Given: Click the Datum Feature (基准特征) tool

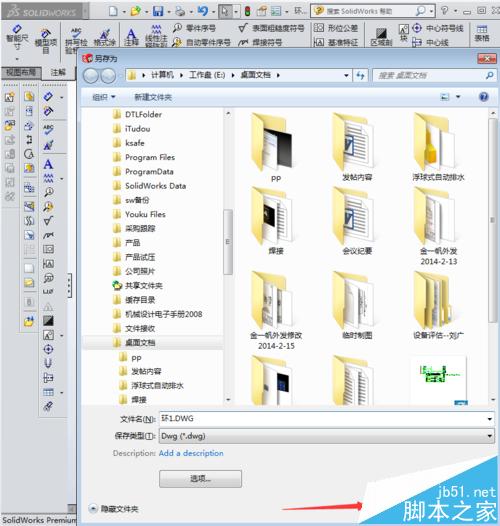Looking at the screenshot, I should (x=336, y=42).
